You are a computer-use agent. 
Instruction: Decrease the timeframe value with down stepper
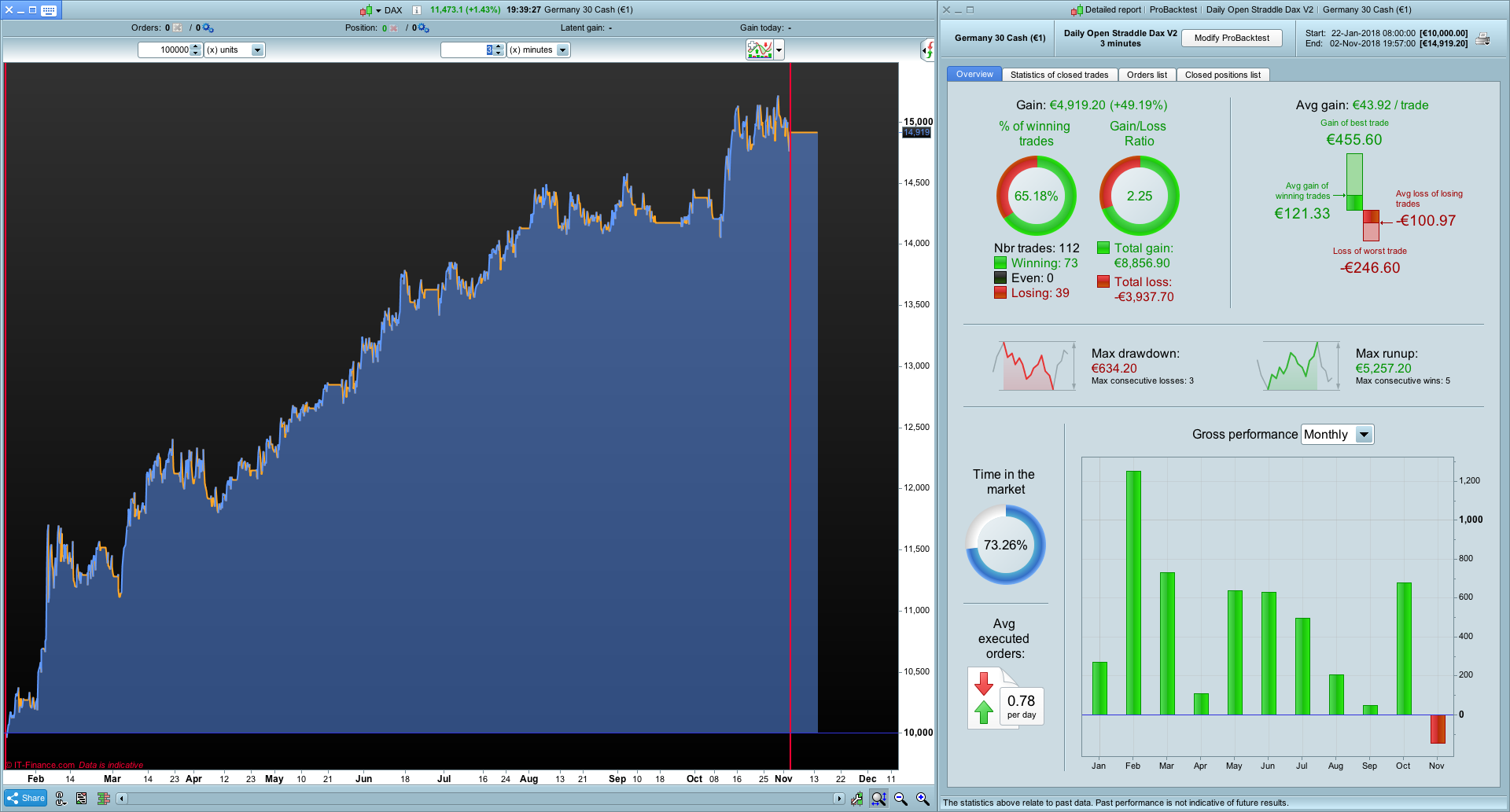(499, 53)
